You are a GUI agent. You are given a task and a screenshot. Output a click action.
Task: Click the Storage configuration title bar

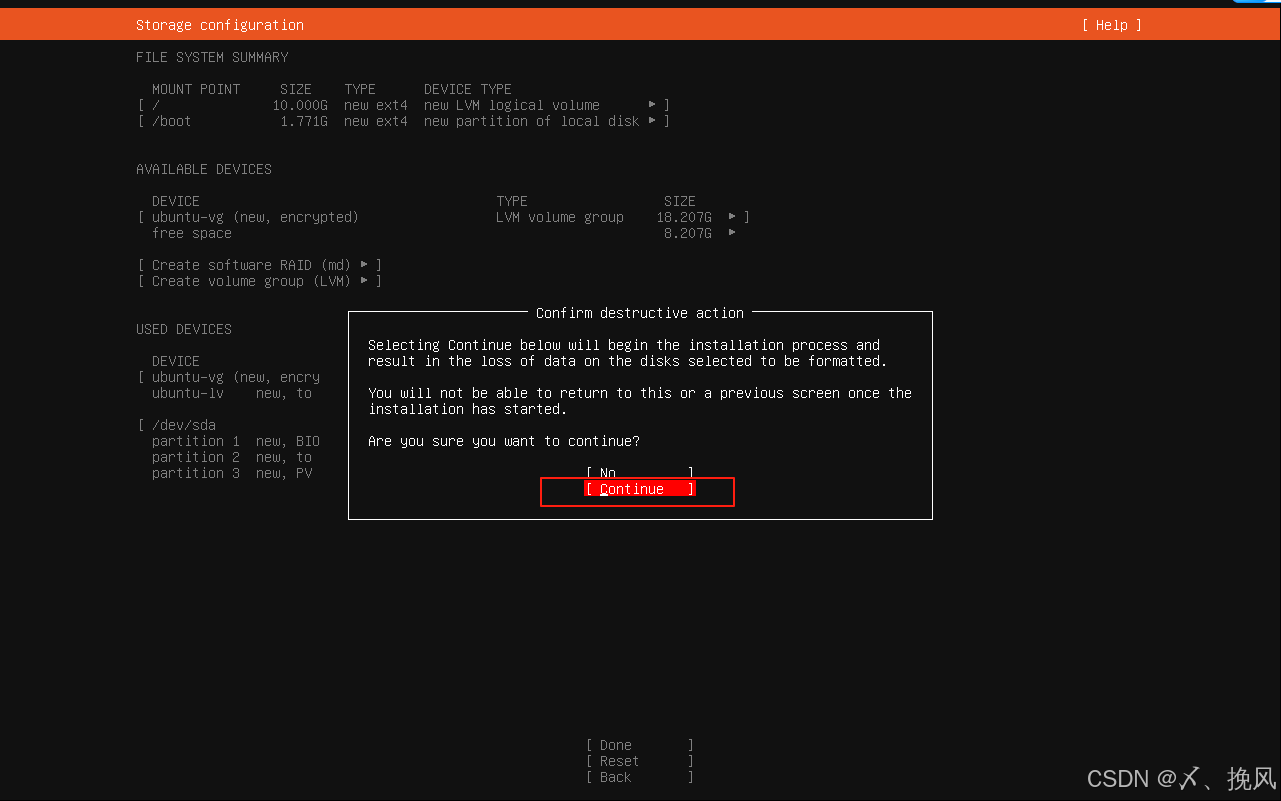pyautogui.click(x=219, y=24)
